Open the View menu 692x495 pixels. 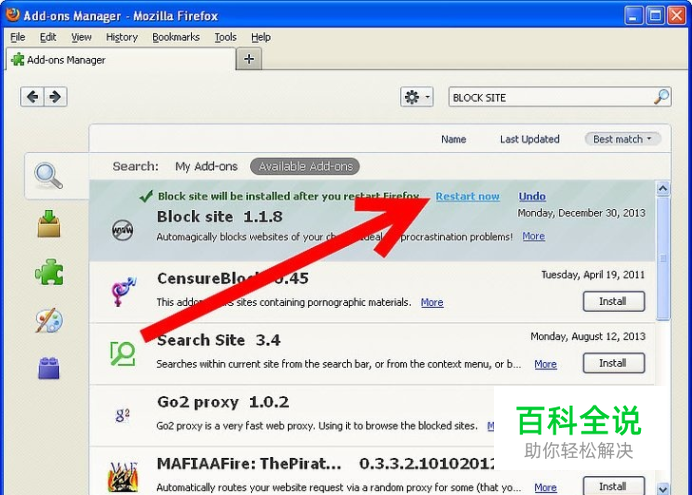click(82, 37)
